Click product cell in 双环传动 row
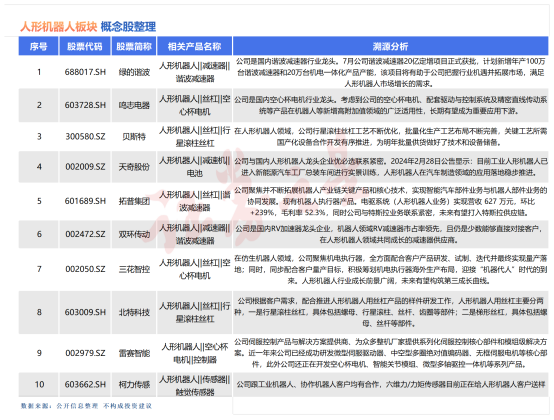Screen dimensions: 554x420 [x=195, y=234]
